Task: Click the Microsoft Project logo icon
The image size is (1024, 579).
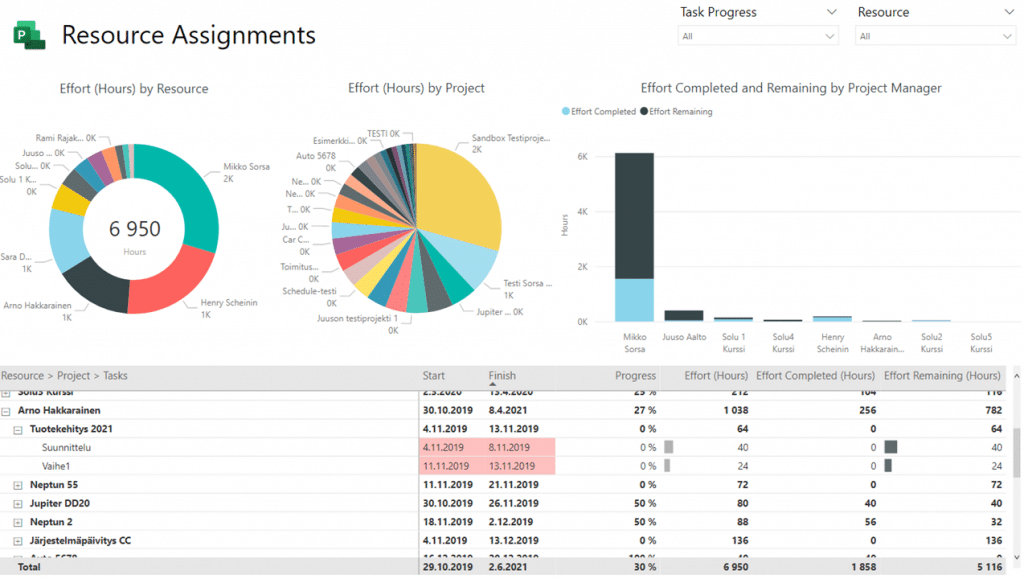Action: [29, 36]
